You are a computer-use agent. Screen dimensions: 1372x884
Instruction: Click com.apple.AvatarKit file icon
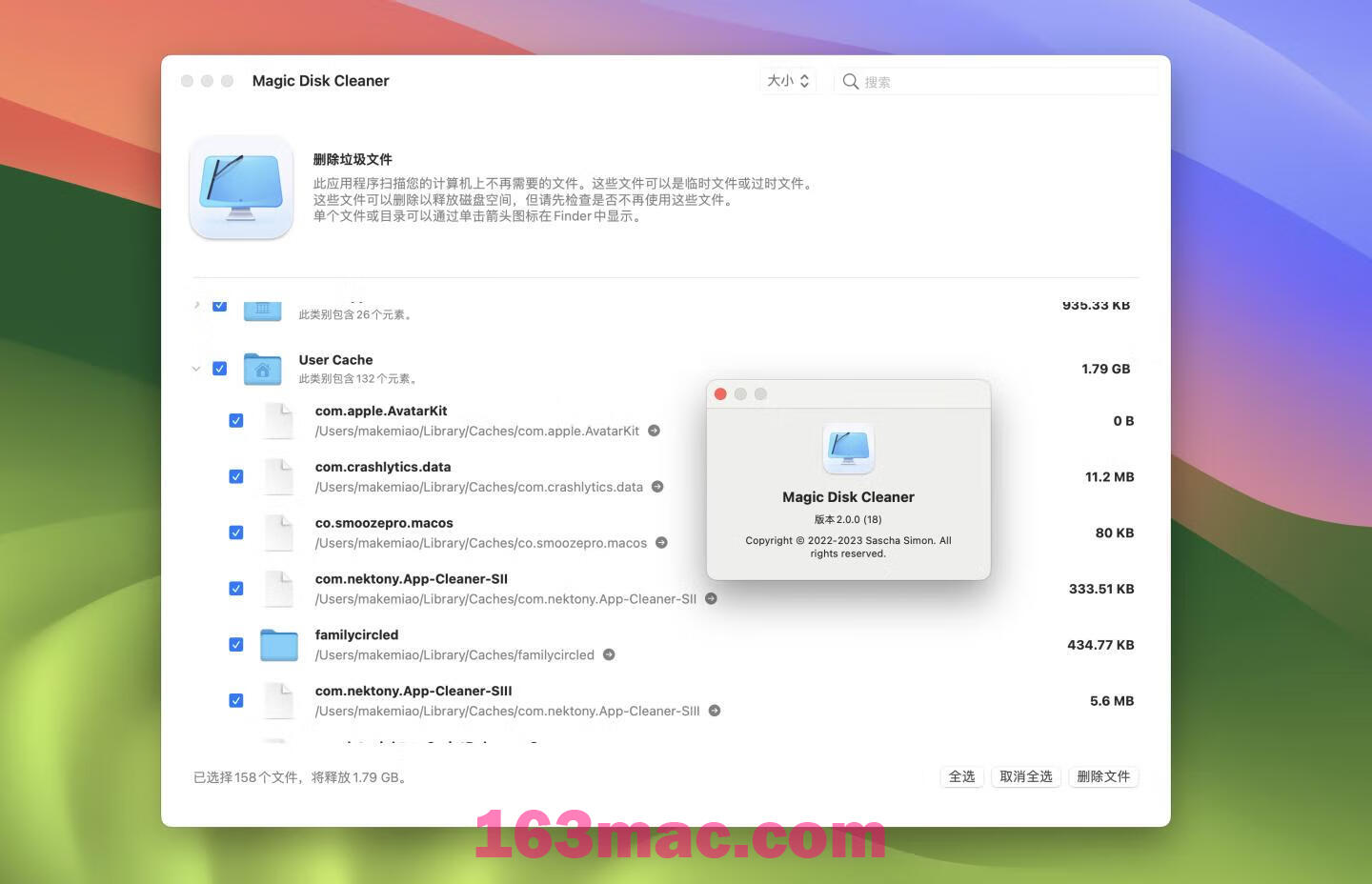pos(278,421)
